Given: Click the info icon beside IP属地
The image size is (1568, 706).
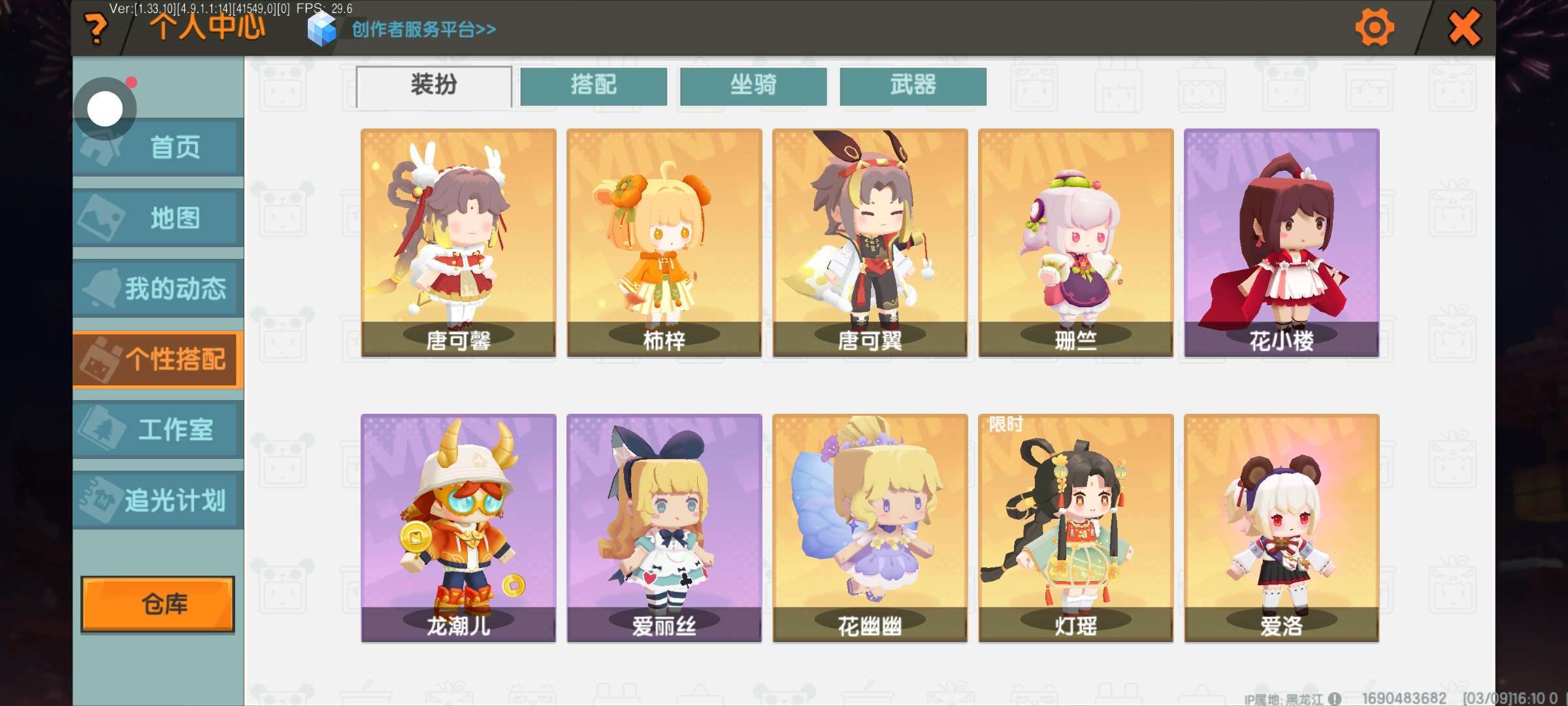Looking at the screenshot, I should coord(1335,699).
